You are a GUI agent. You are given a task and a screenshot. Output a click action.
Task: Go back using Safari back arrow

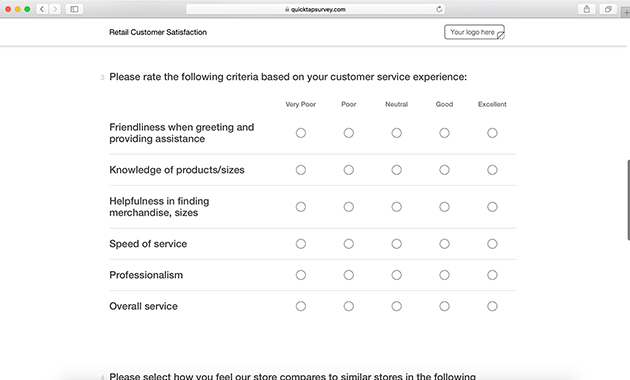pyautogui.click(x=42, y=9)
